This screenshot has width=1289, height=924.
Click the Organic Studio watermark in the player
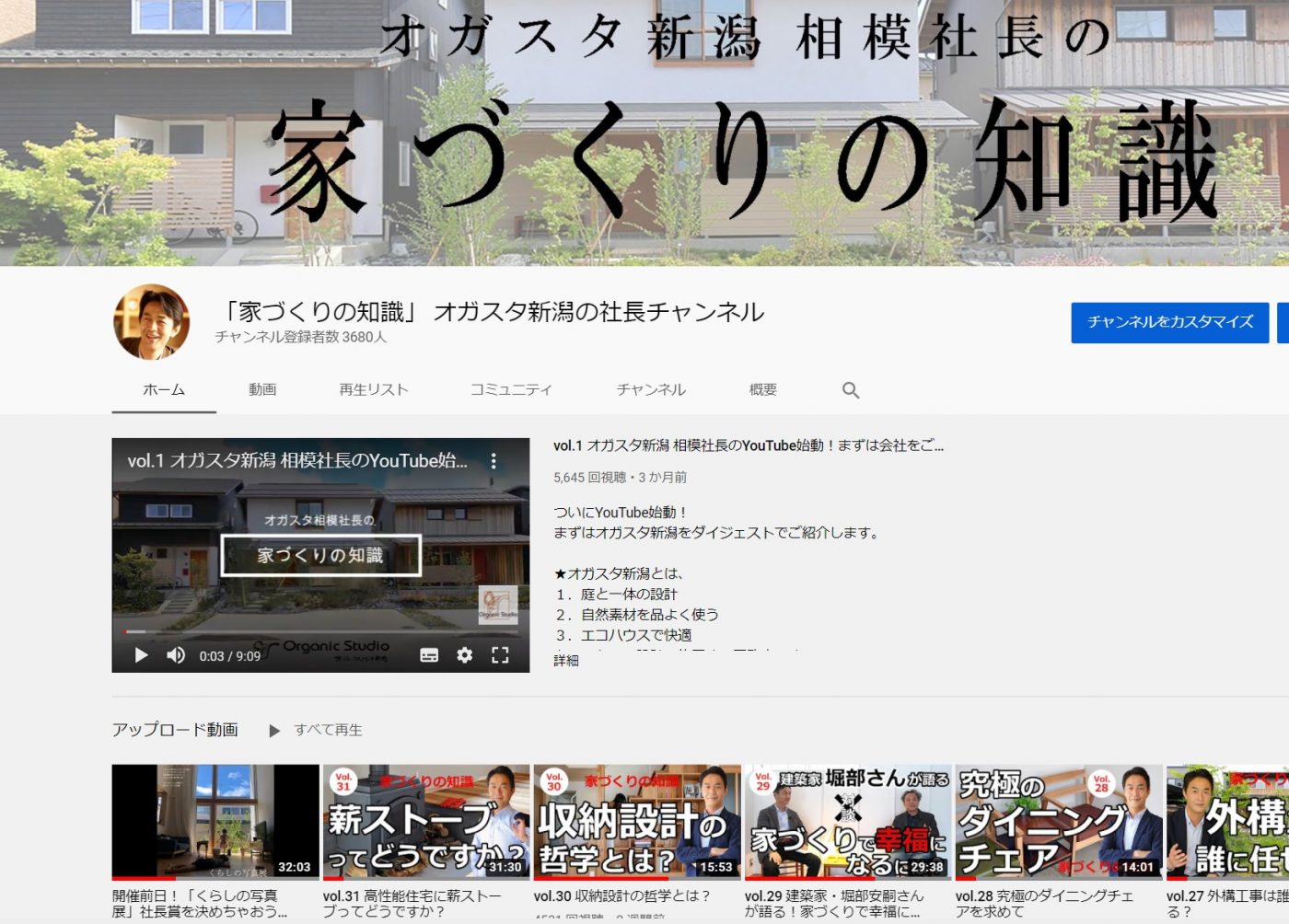(x=498, y=605)
